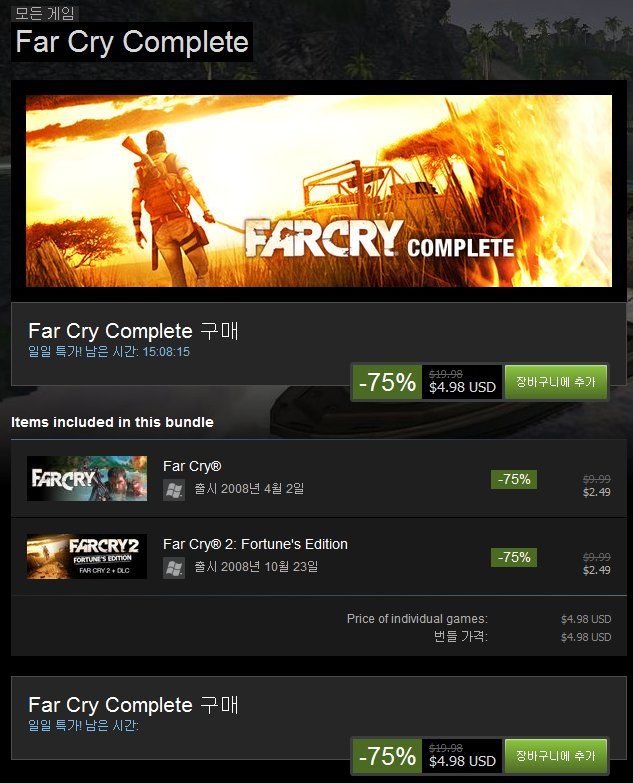Screen dimensions: 633x783
Task: Open the Far Cry game thumbnail
Action: (x=87, y=478)
